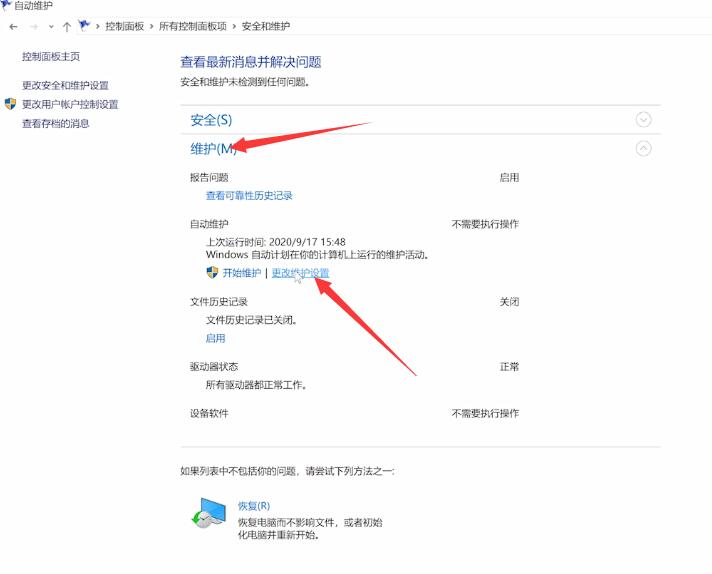Open the 查看存档的消息 link
This screenshot has width=712, height=574.
(x=55, y=124)
